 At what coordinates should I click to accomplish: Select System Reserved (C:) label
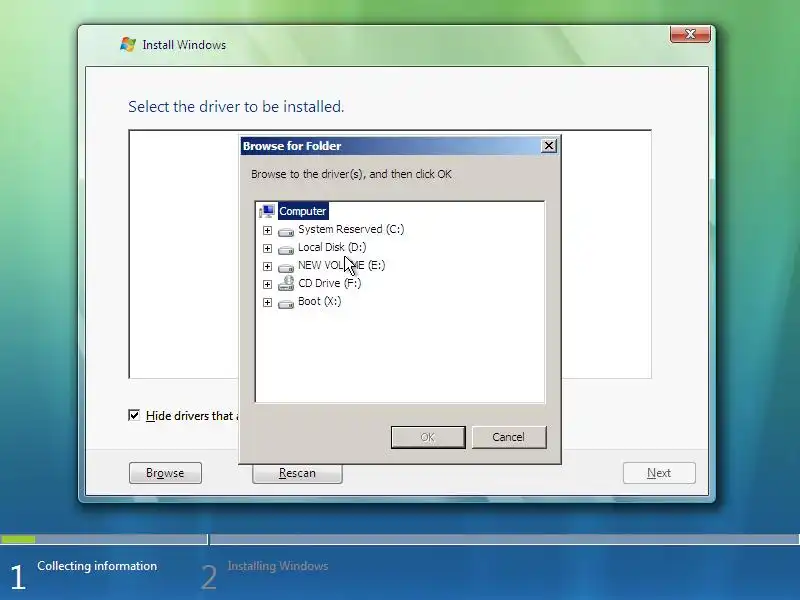[x=351, y=229]
